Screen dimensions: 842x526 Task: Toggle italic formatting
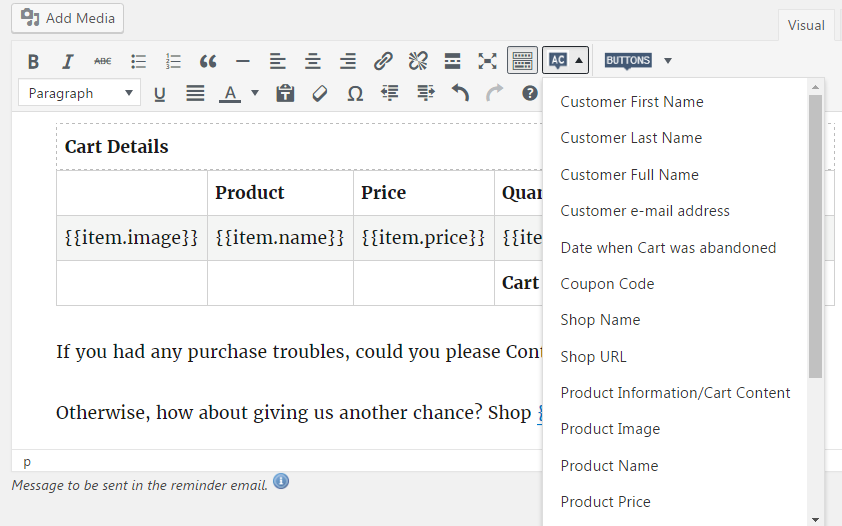pos(68,61)
